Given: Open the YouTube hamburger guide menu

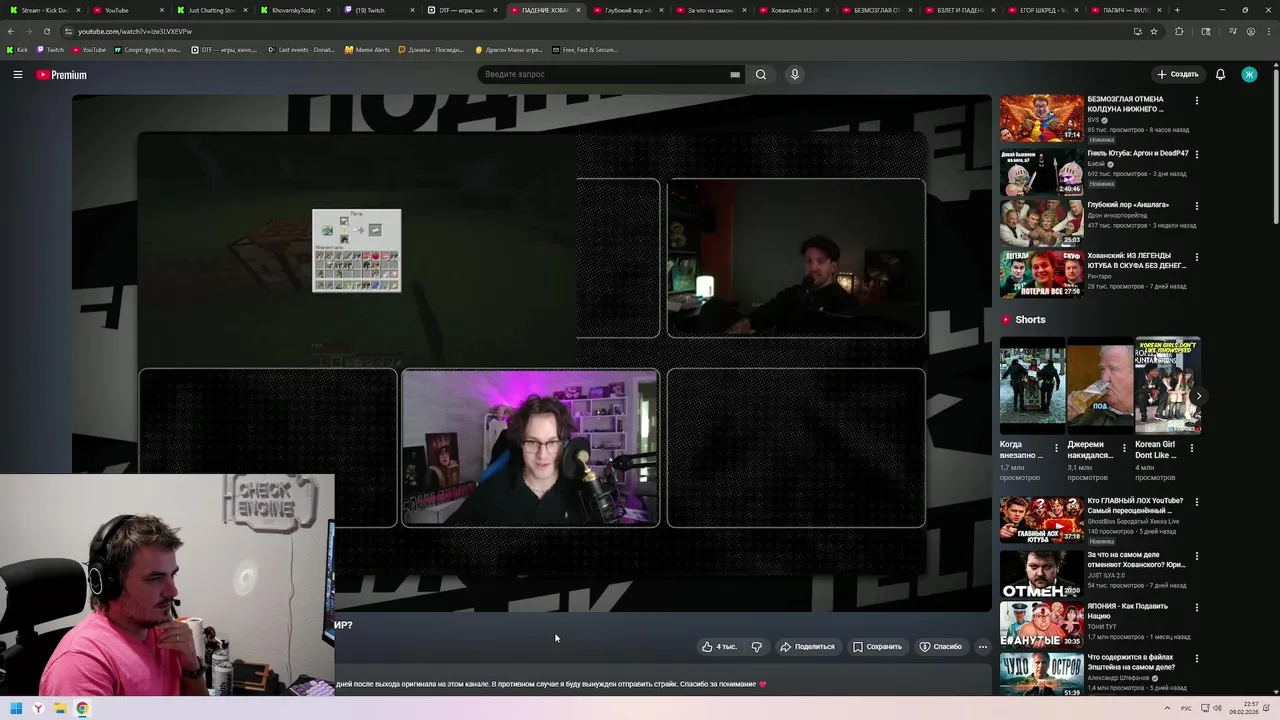Looking at the screenshot, I should (x=17, y=74).
